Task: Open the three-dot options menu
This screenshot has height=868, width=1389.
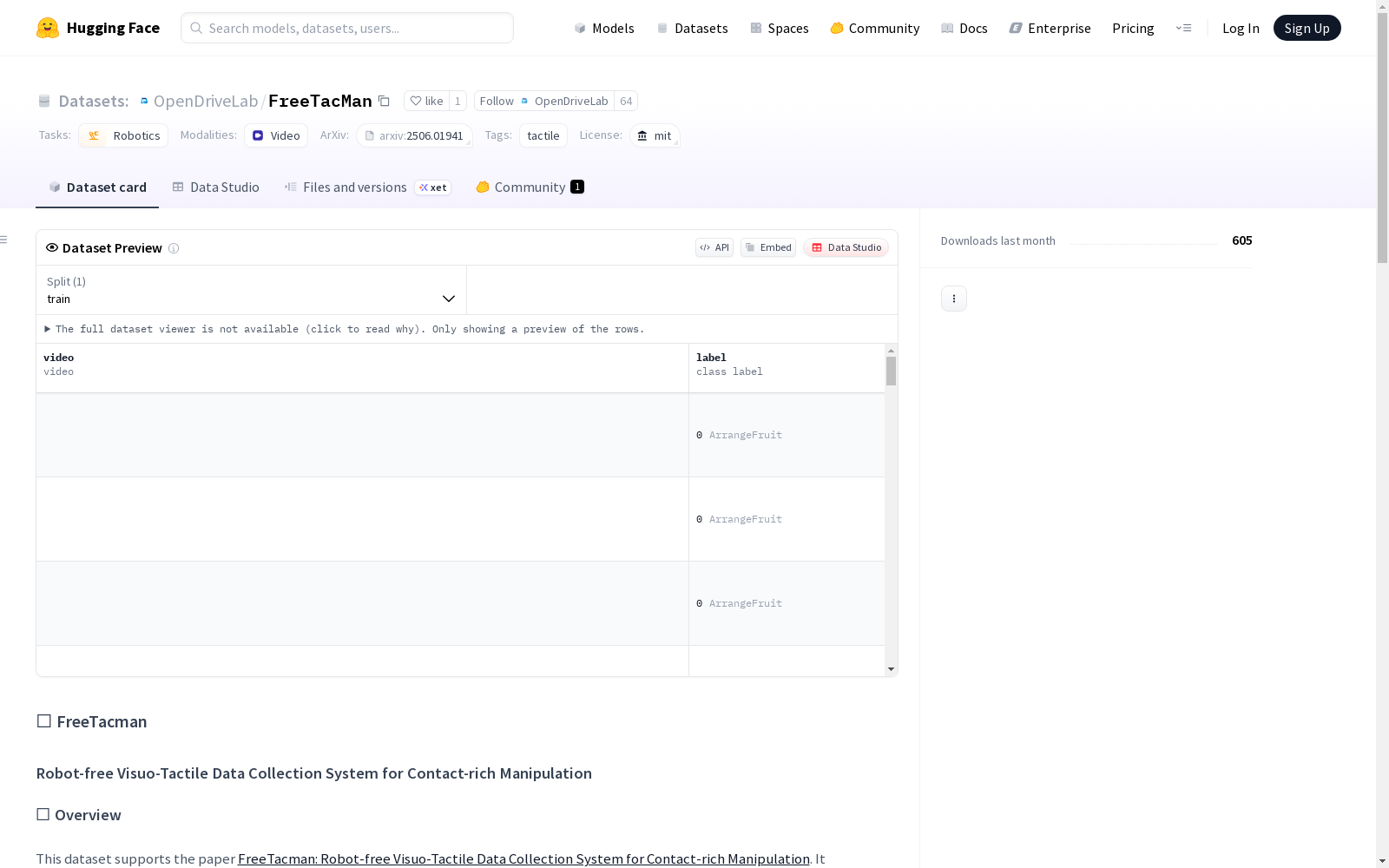Action: (954, 299)
